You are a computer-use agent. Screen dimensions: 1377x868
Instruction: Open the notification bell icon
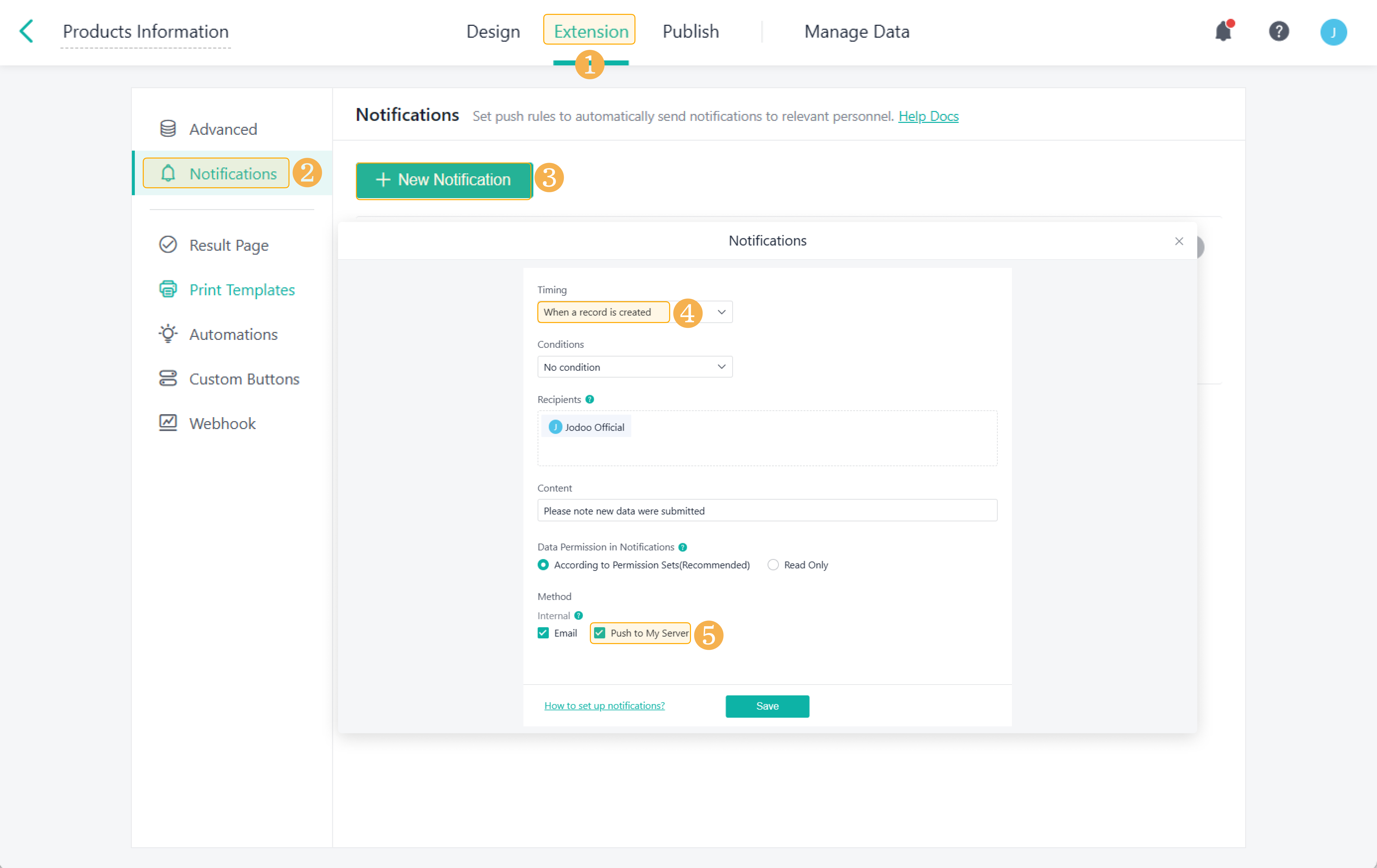click(1223, 31)
